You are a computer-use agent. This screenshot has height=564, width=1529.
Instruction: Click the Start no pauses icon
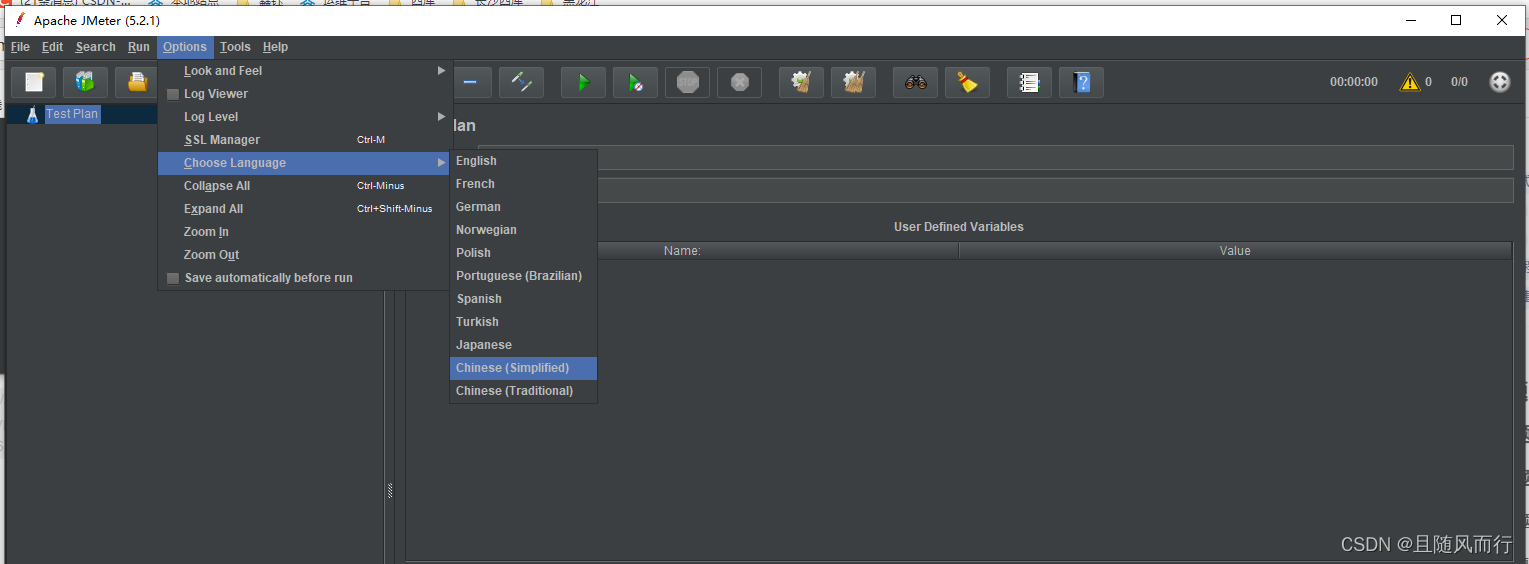pyautogui.click(x=635, y=82)
